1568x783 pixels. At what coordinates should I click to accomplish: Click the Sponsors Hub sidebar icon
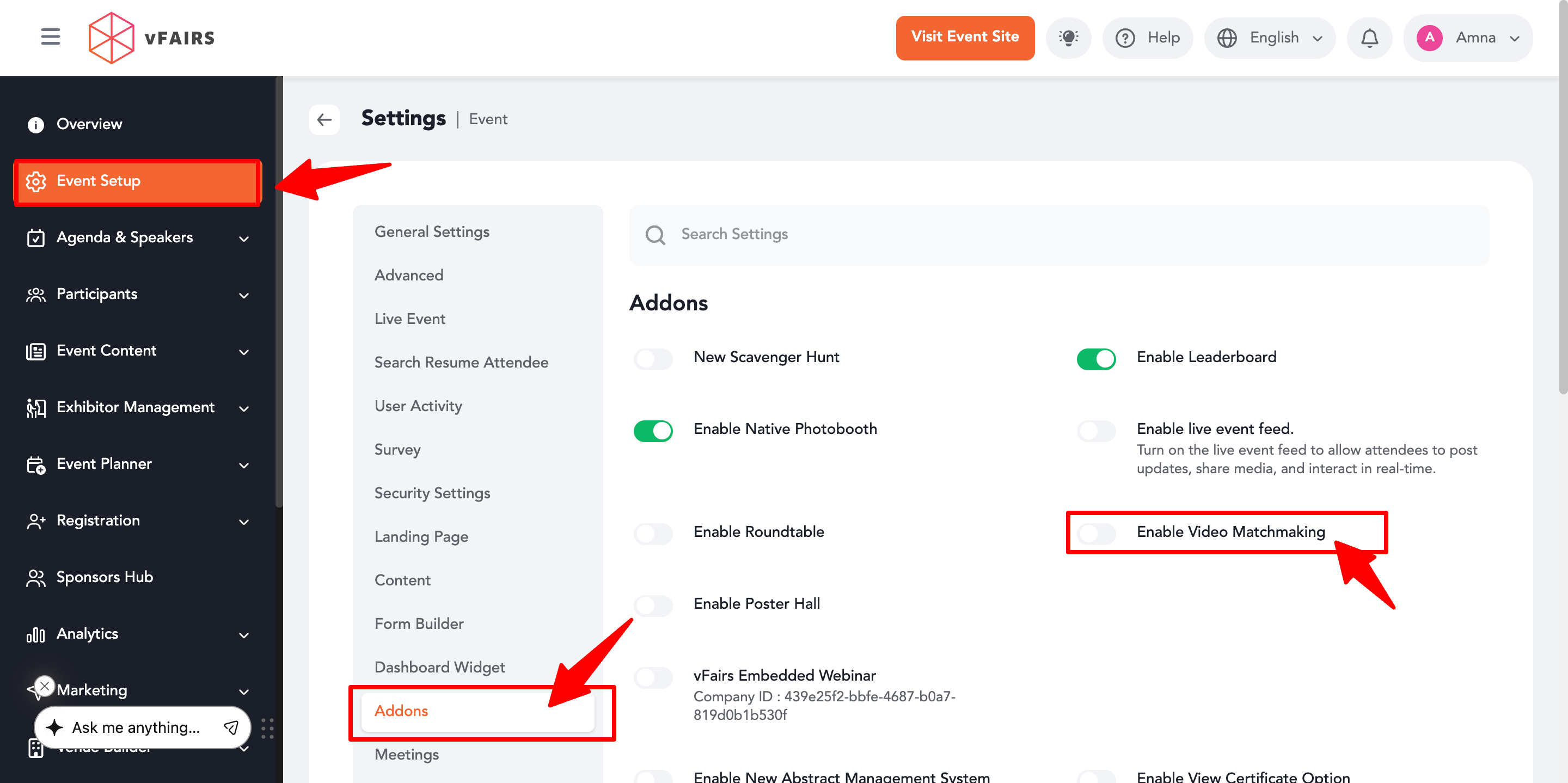point(36,577)
